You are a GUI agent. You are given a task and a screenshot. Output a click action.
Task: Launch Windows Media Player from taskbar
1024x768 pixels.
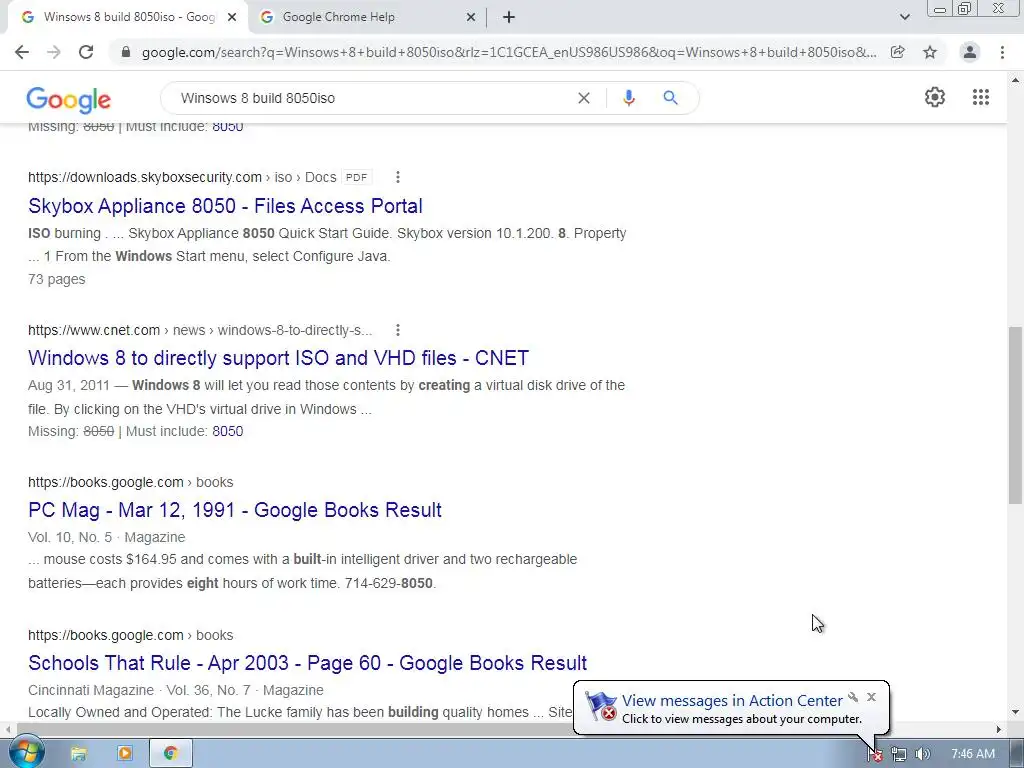(124, 754)
